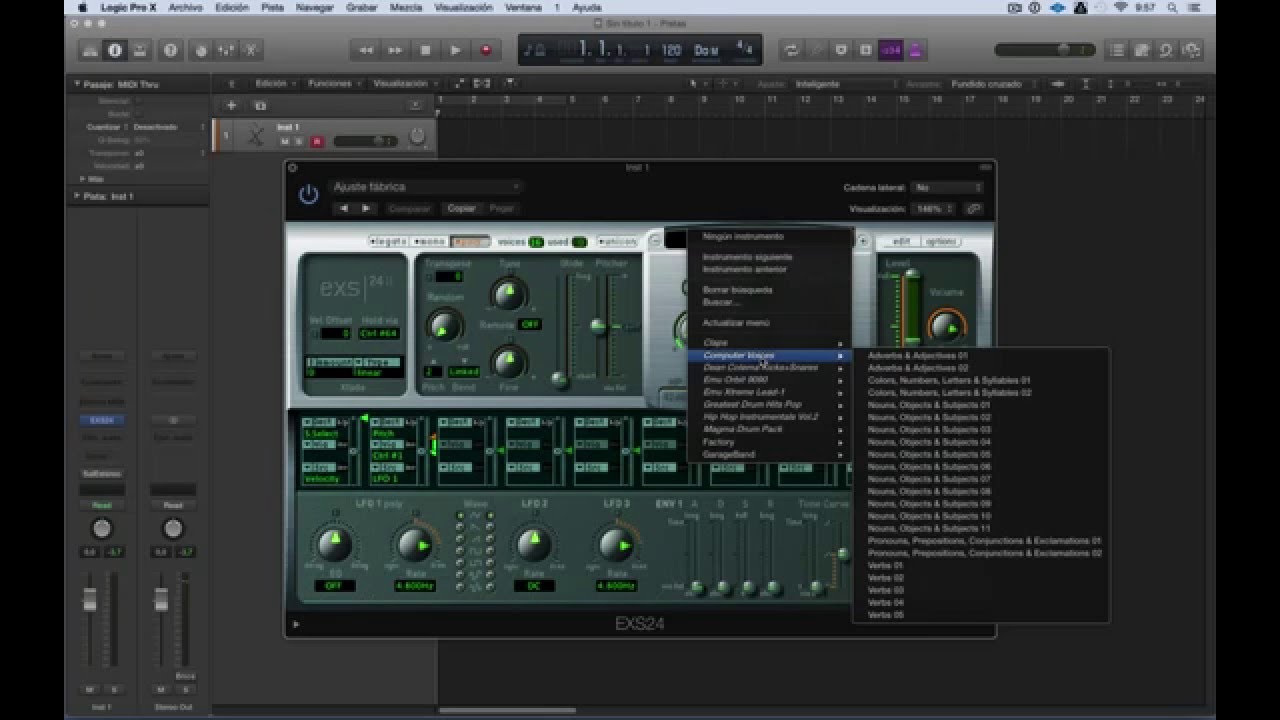Open Note Pads button

(x=1141, y=50)
